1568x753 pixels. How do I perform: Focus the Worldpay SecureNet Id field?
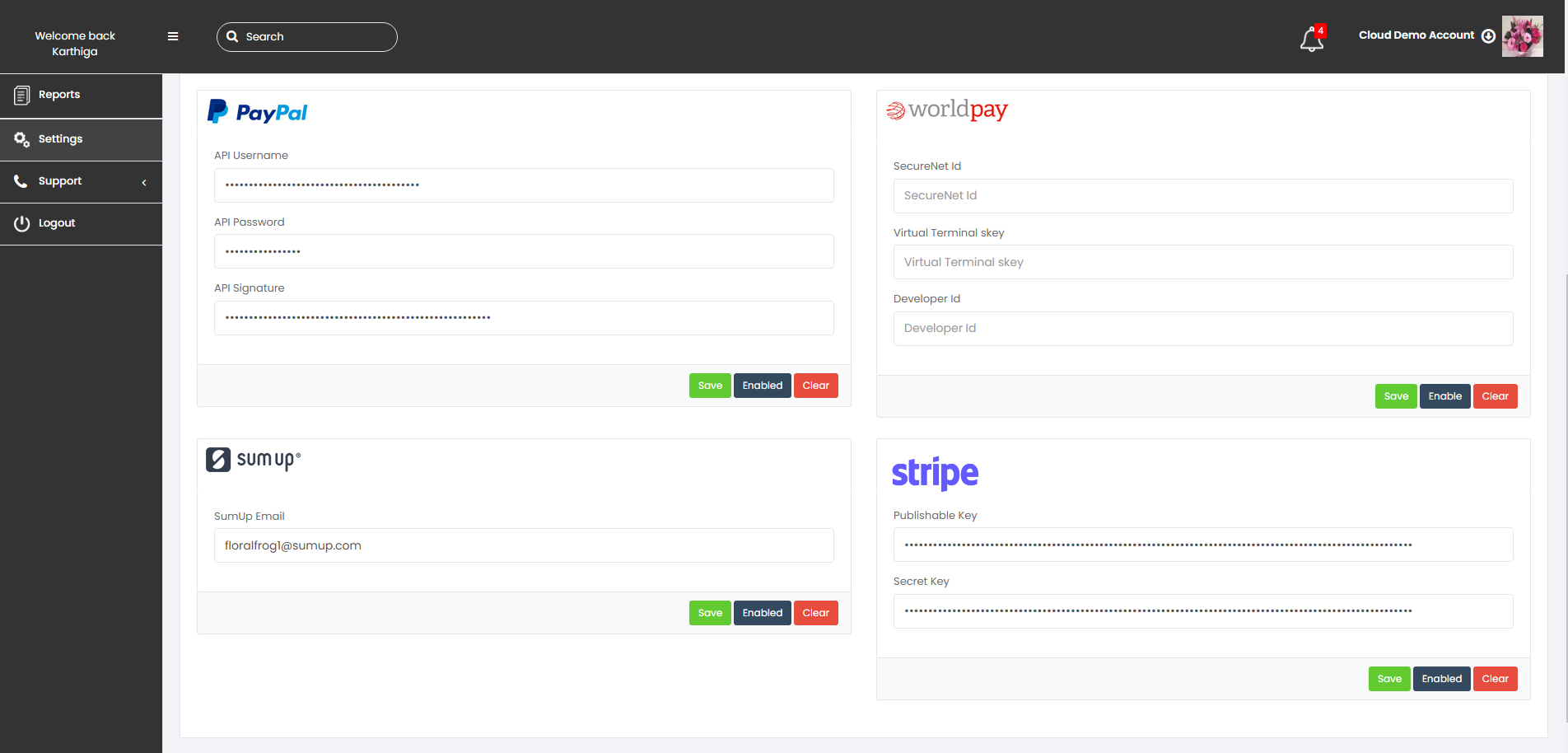click(1202, 196)
